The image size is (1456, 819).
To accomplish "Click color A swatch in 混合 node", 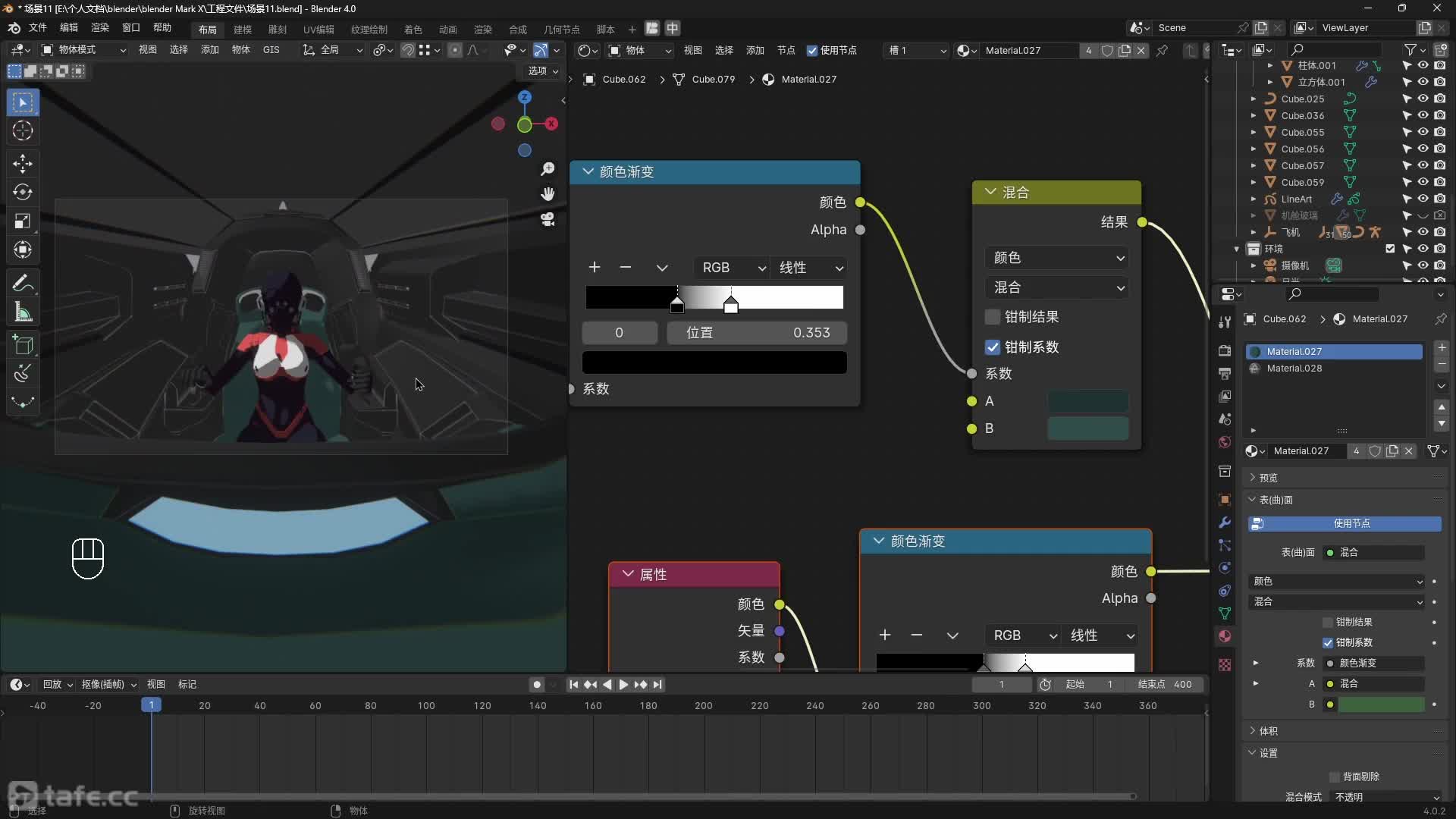I will click(1087, 401).
